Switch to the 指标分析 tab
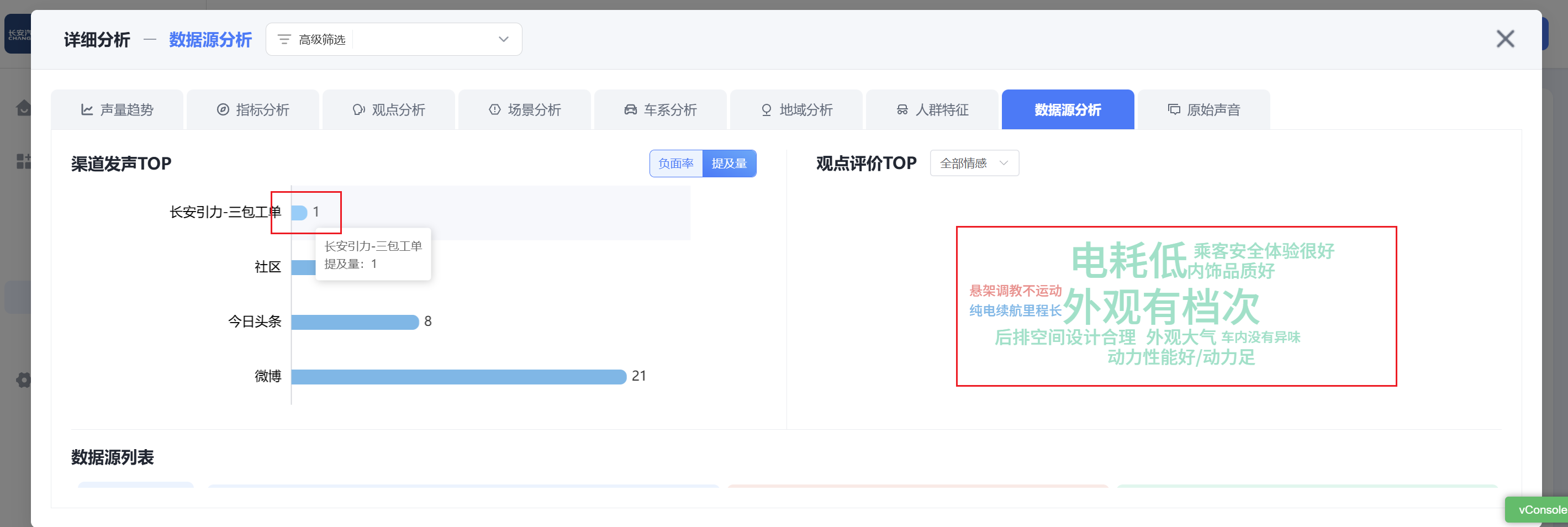The width and height of the screenshot is (1568, 527). click(x=252, y=110)
